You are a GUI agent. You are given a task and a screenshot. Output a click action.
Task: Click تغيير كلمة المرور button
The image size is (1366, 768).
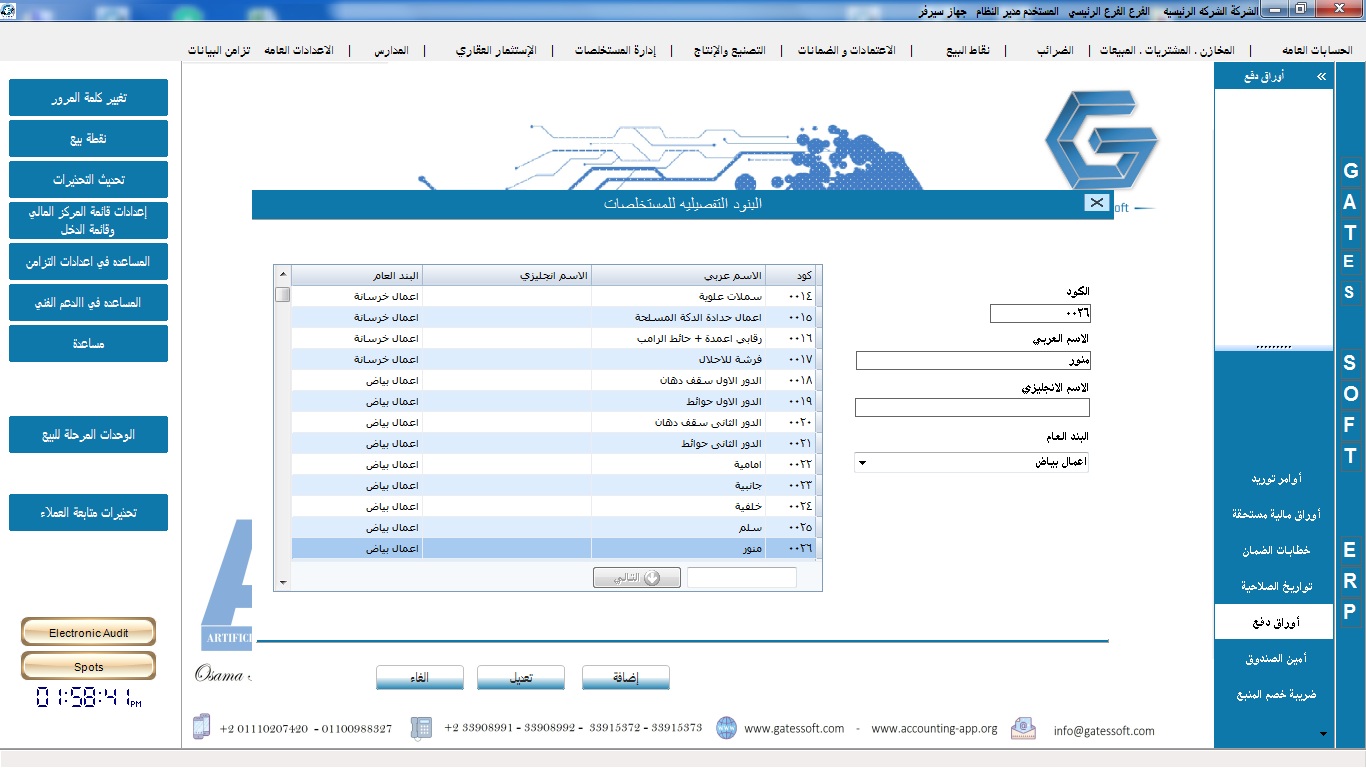(x=88, y=98)
